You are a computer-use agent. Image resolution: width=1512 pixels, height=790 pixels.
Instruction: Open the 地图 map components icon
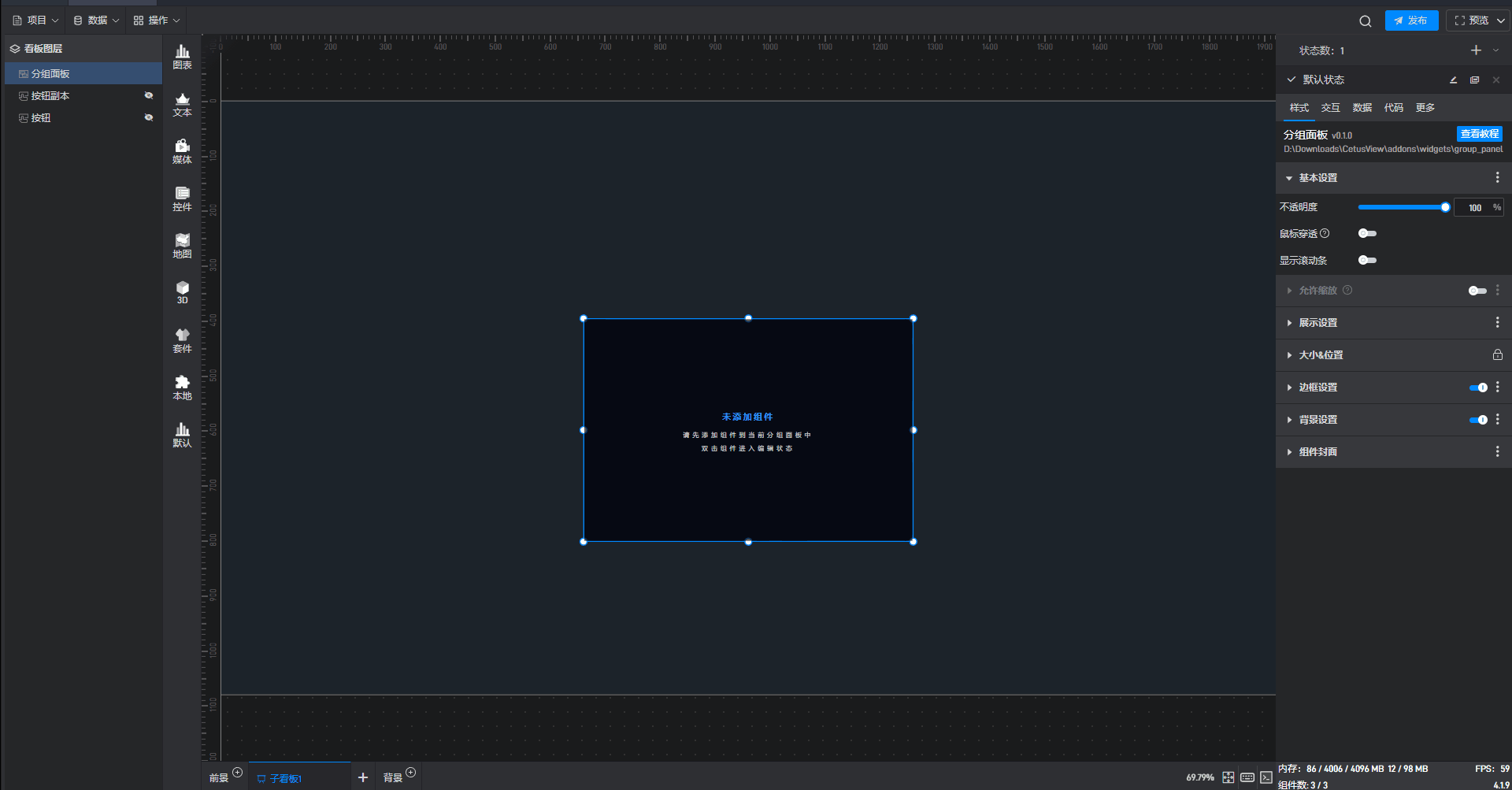182,246
